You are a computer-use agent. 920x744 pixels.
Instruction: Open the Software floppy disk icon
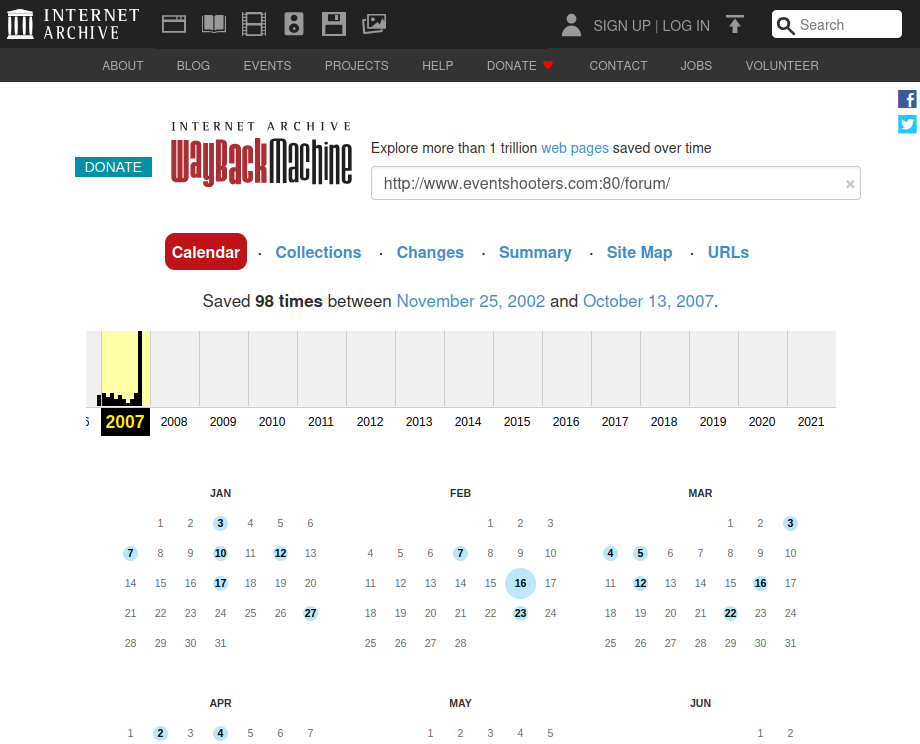tap(334, 25)
